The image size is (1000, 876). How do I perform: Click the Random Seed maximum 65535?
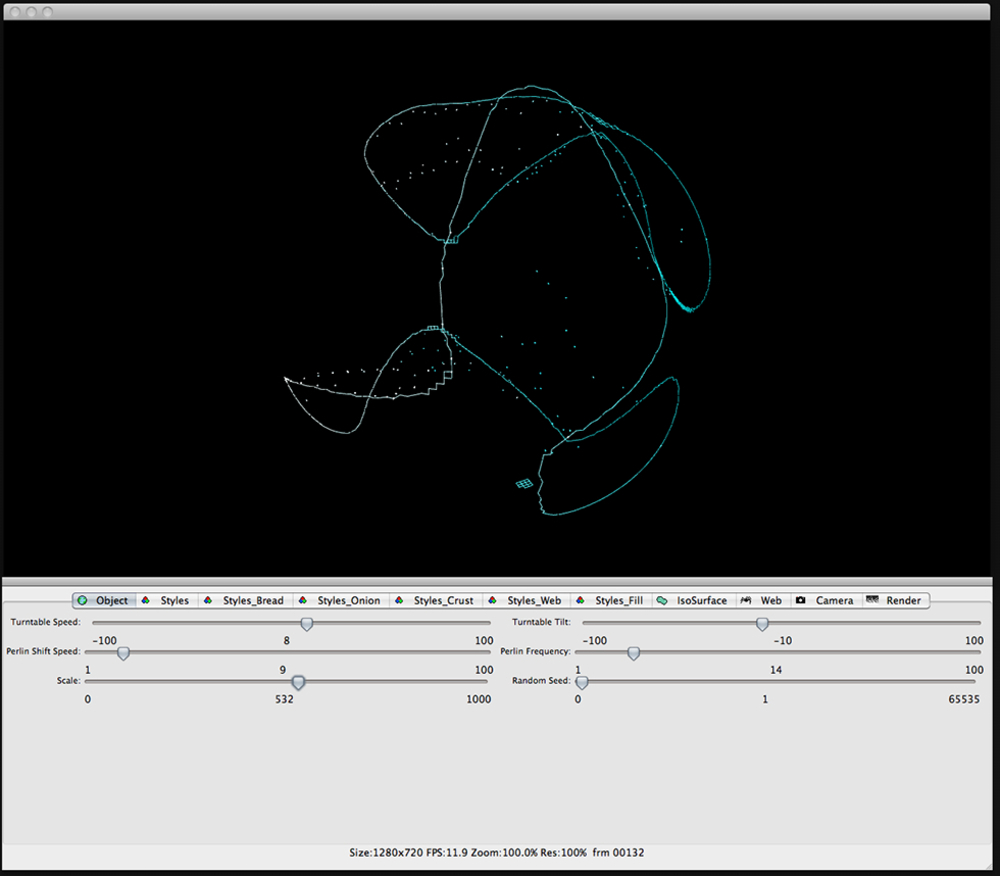964,699
